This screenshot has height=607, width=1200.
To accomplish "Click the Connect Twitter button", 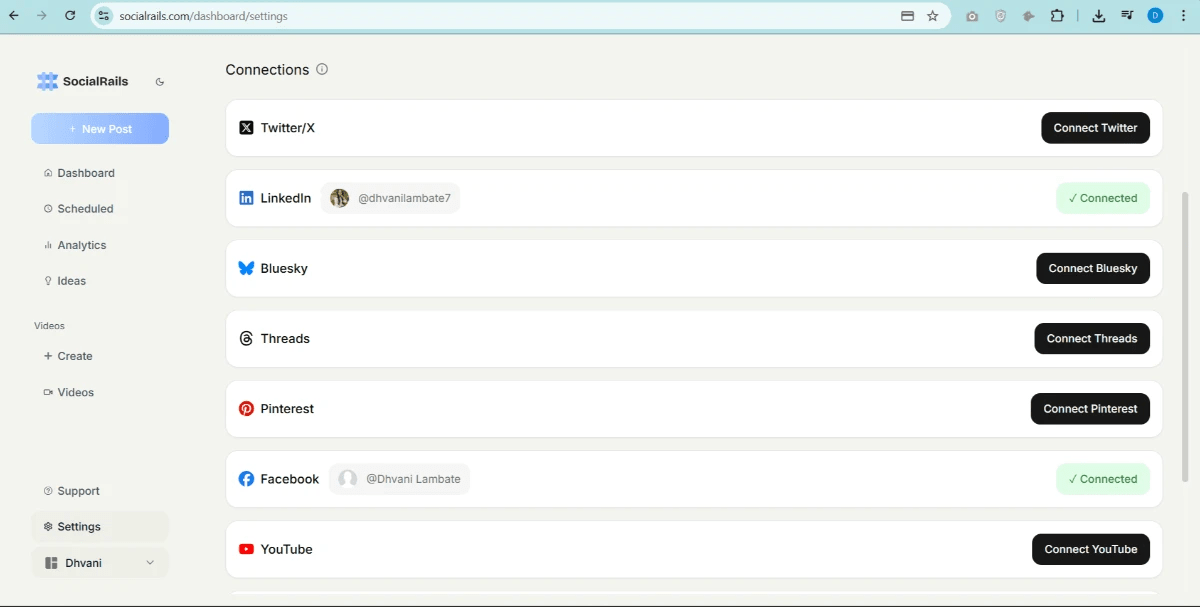I will [x=1095, y=127].
